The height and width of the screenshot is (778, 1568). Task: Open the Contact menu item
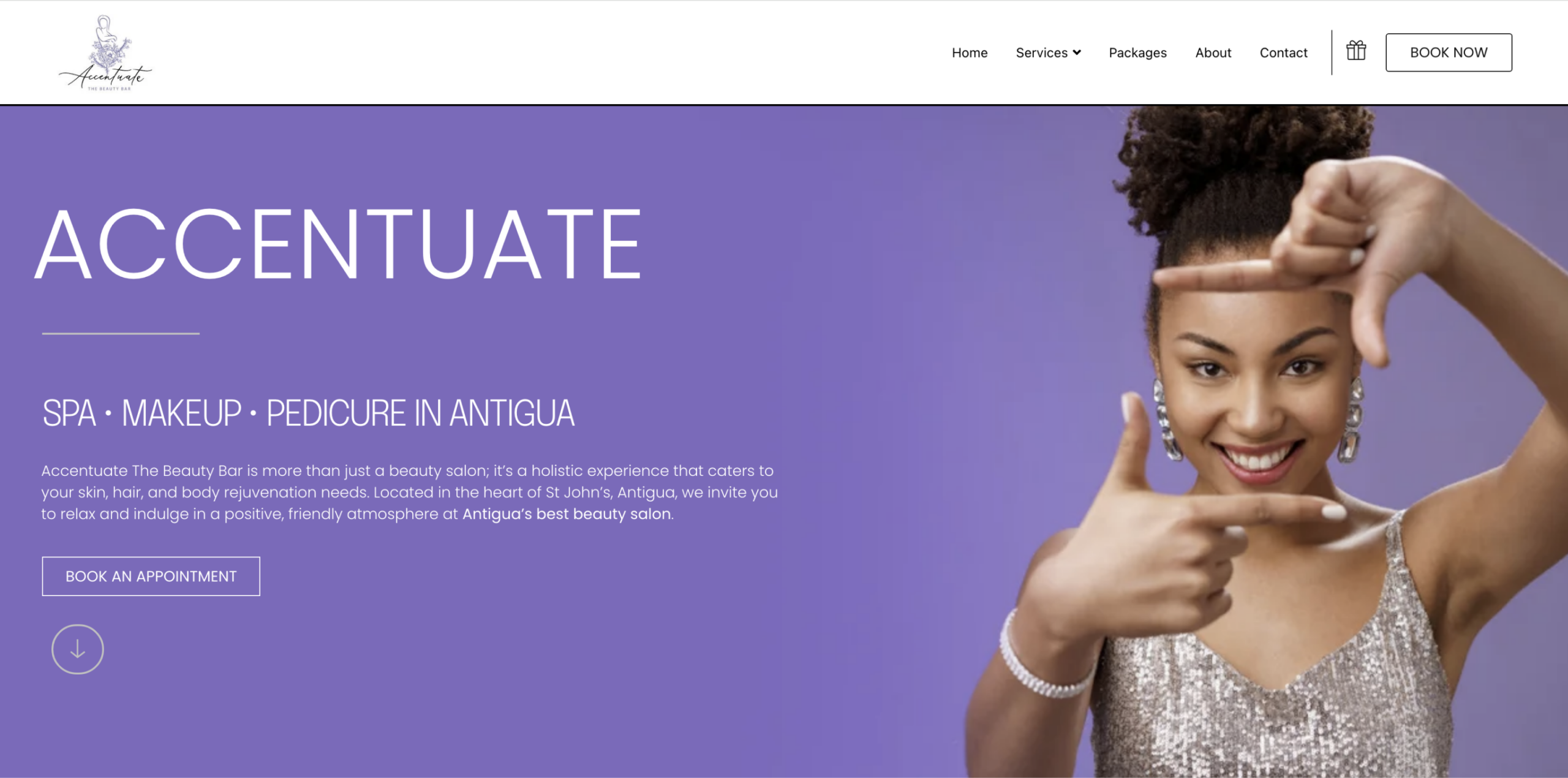coord(1283,53)
